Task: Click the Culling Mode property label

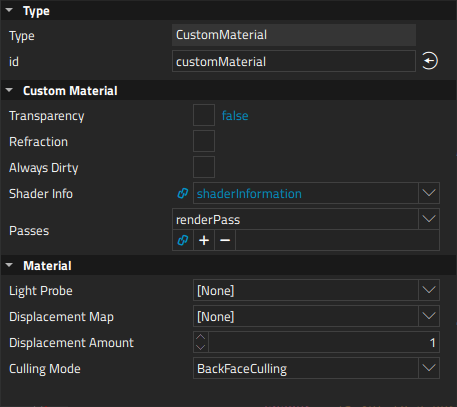Action: 45,369
